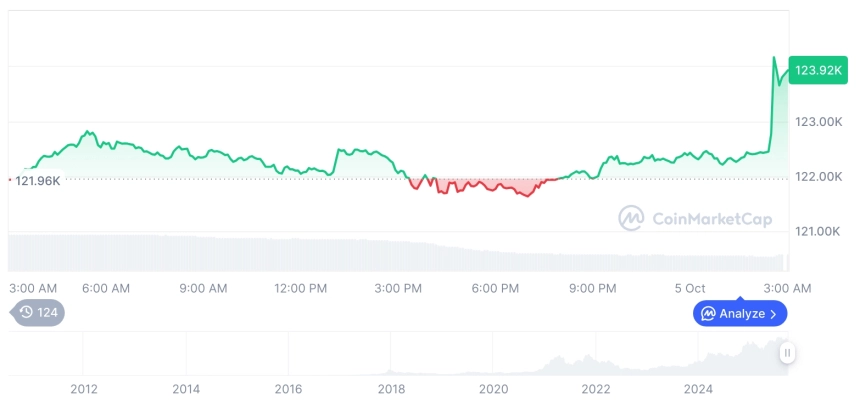The height and width of the screenshot is (401, 860).
Task: Click the green 123.92K current price label
Action: (x=817, y=70)
